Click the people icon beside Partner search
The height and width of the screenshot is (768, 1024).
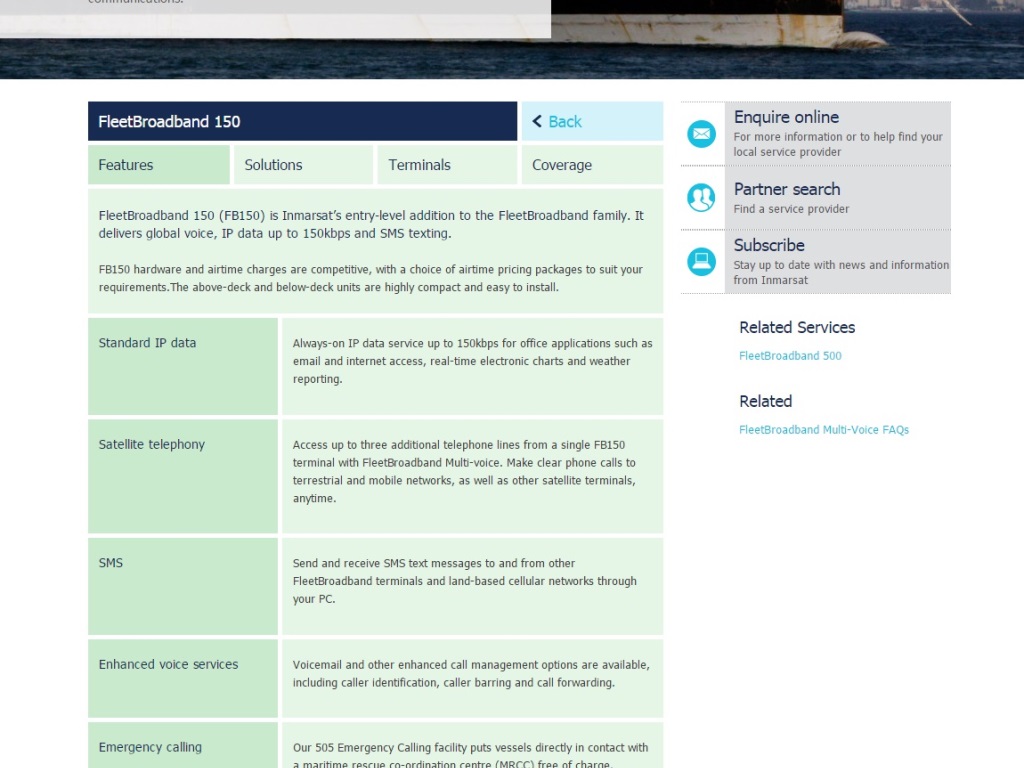701,197
